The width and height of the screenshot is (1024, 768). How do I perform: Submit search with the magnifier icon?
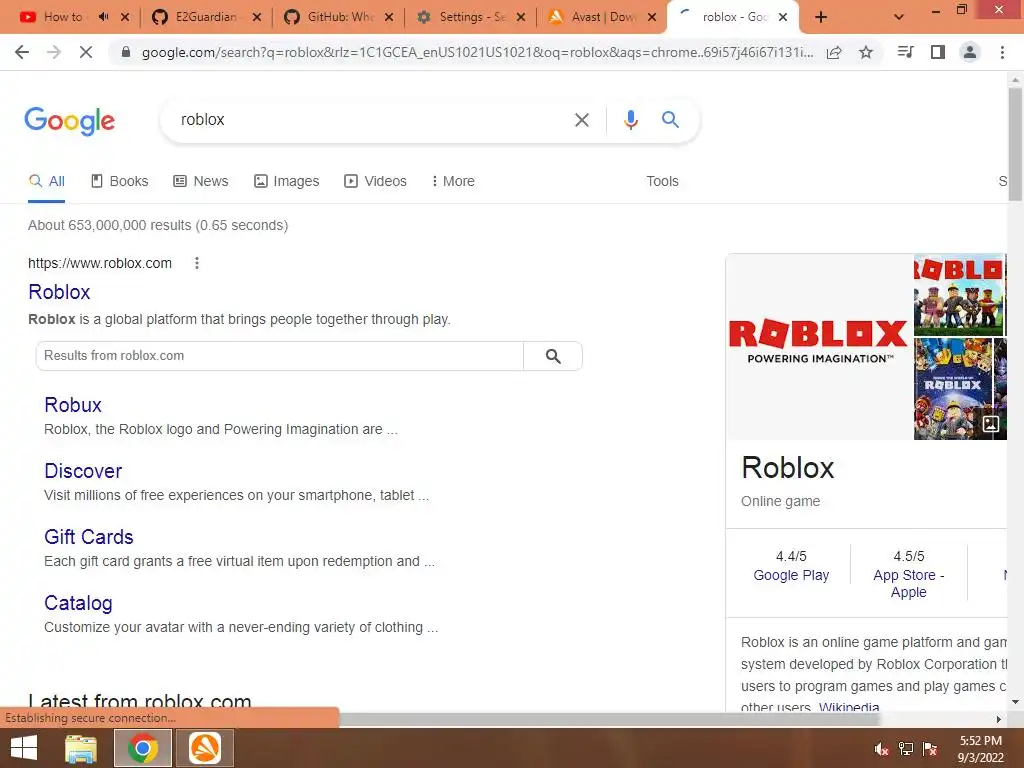[670, 120]
